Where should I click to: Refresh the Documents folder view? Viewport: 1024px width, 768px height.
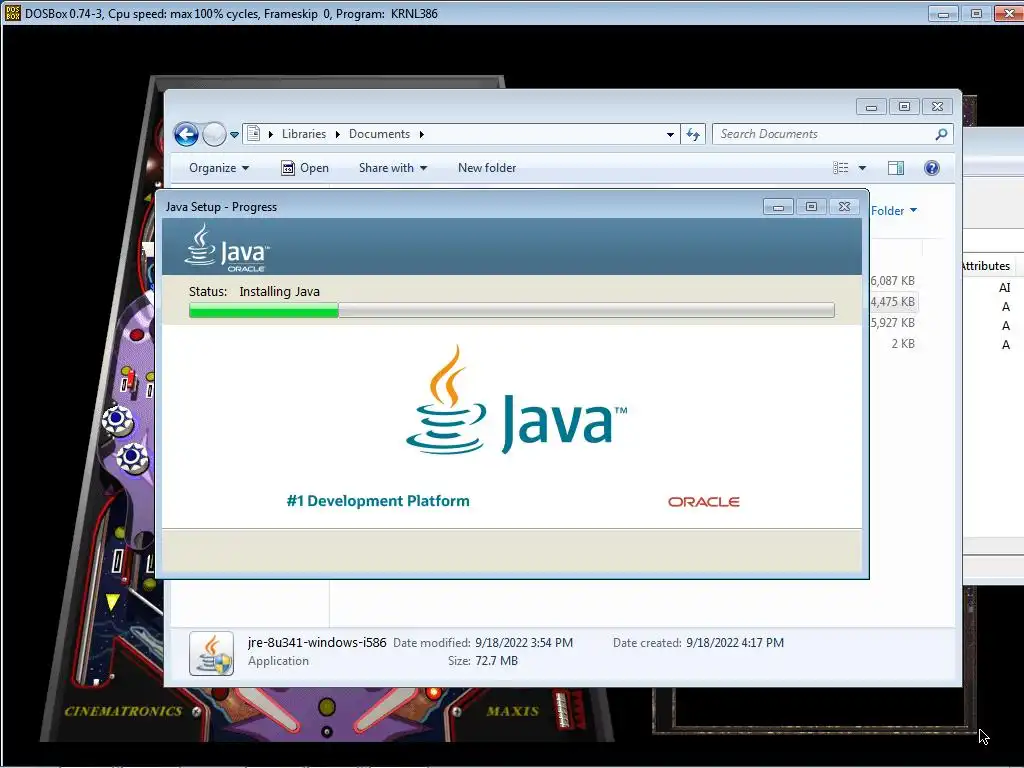point(693,135)
